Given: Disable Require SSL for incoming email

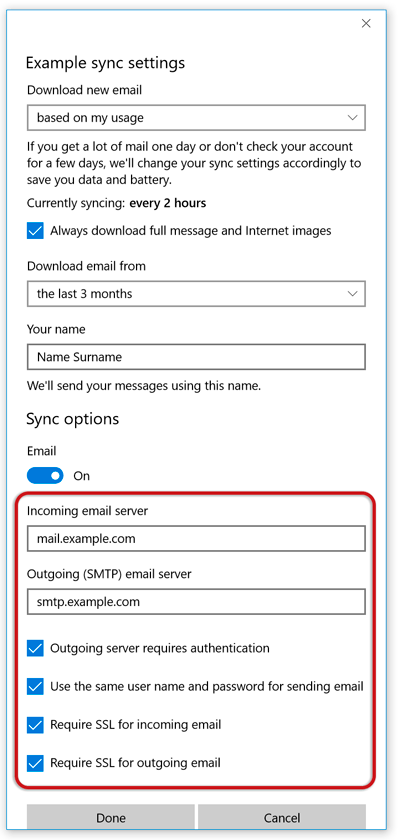Looking at the screenshot, I should click(x=35, y=725).
